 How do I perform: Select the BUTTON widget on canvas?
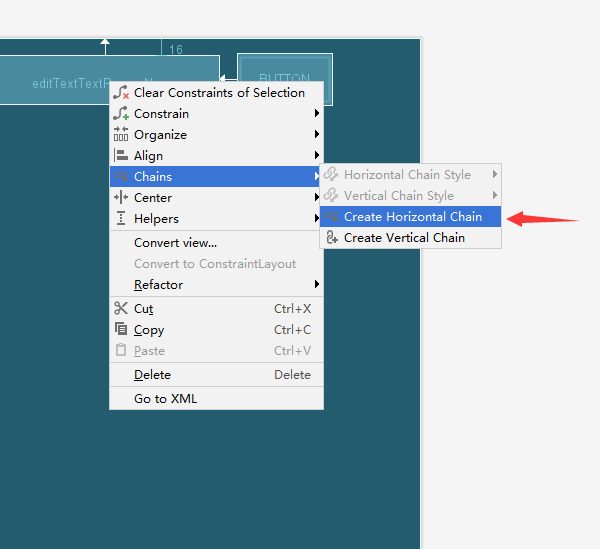click(284, 79)
